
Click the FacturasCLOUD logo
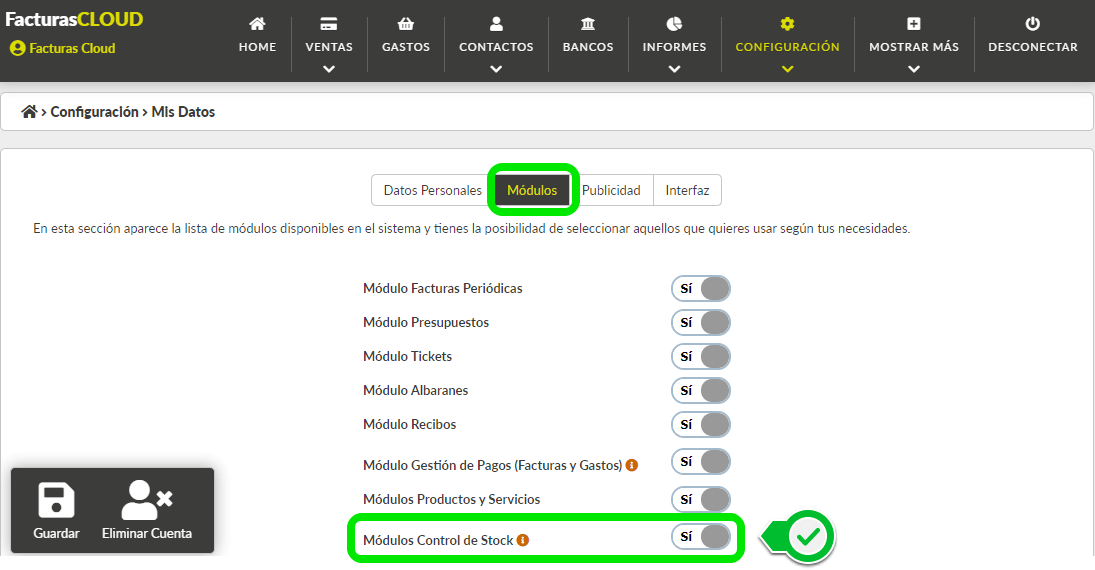coord(74,20)
